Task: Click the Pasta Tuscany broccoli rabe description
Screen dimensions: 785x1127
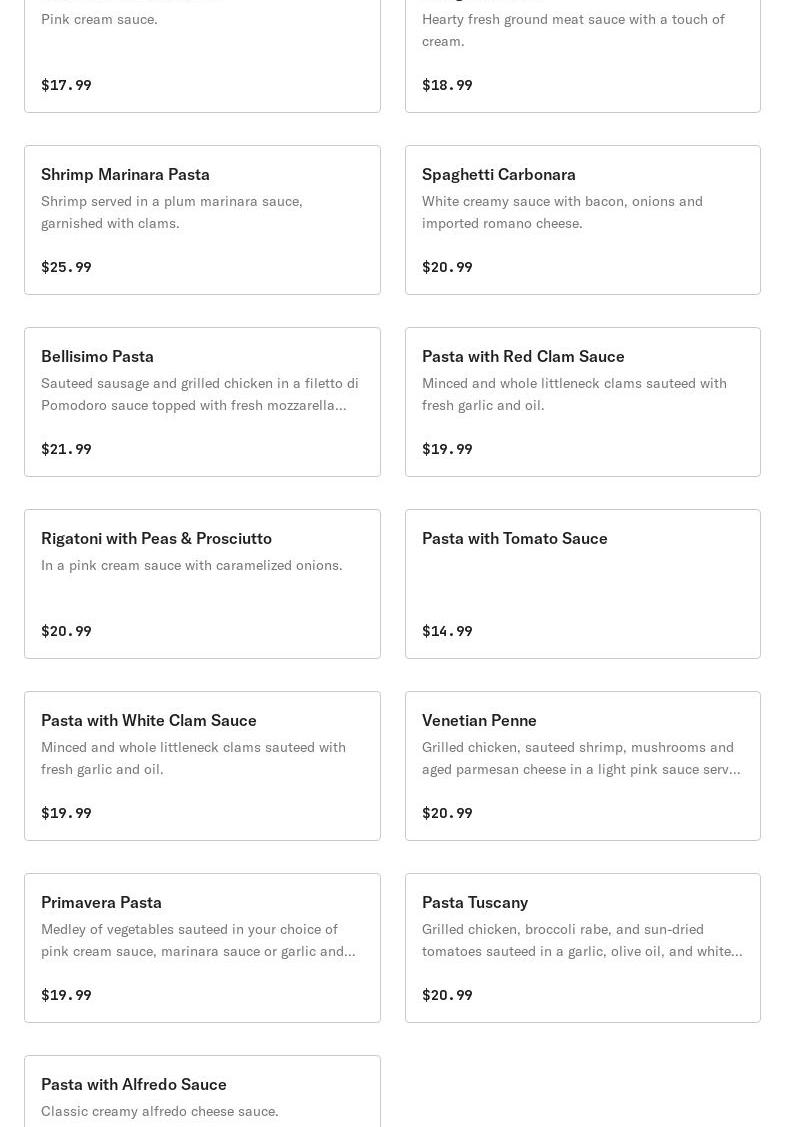Action: coord(581,940)
